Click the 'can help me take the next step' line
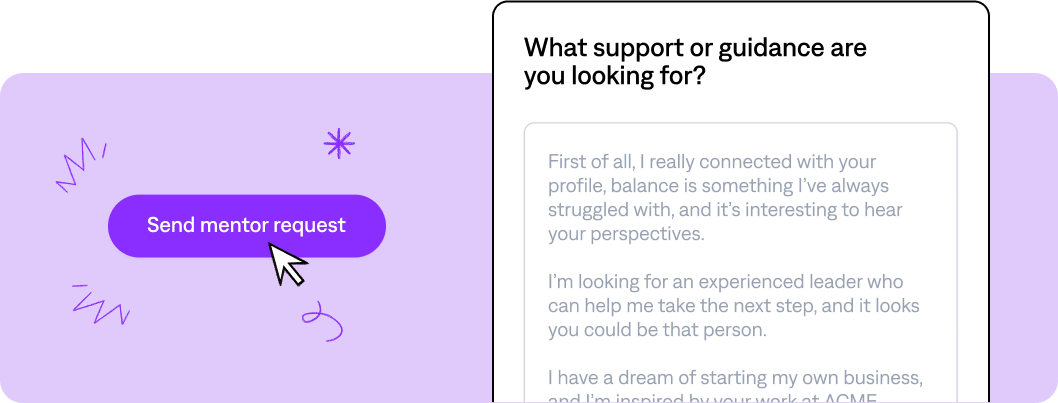1058x403 pixels. coord(733,306)
